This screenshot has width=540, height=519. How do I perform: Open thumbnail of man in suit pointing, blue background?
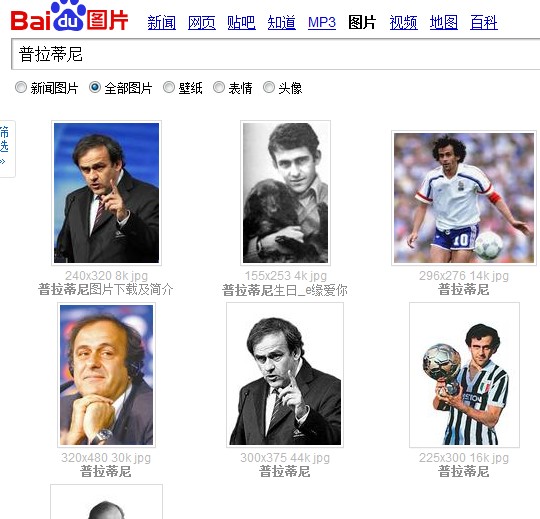point(106,193)
